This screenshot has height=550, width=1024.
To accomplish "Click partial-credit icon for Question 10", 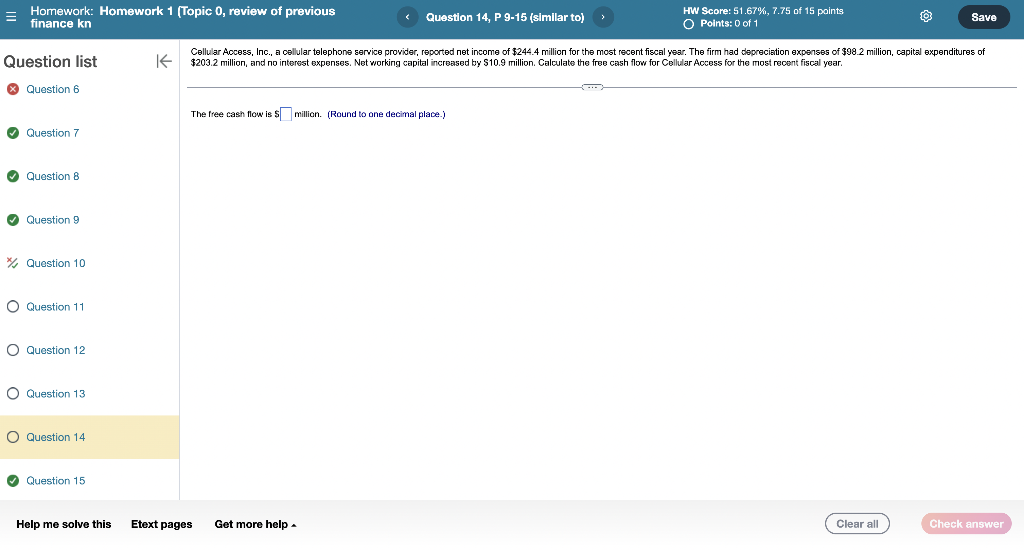I will (12, 263).
